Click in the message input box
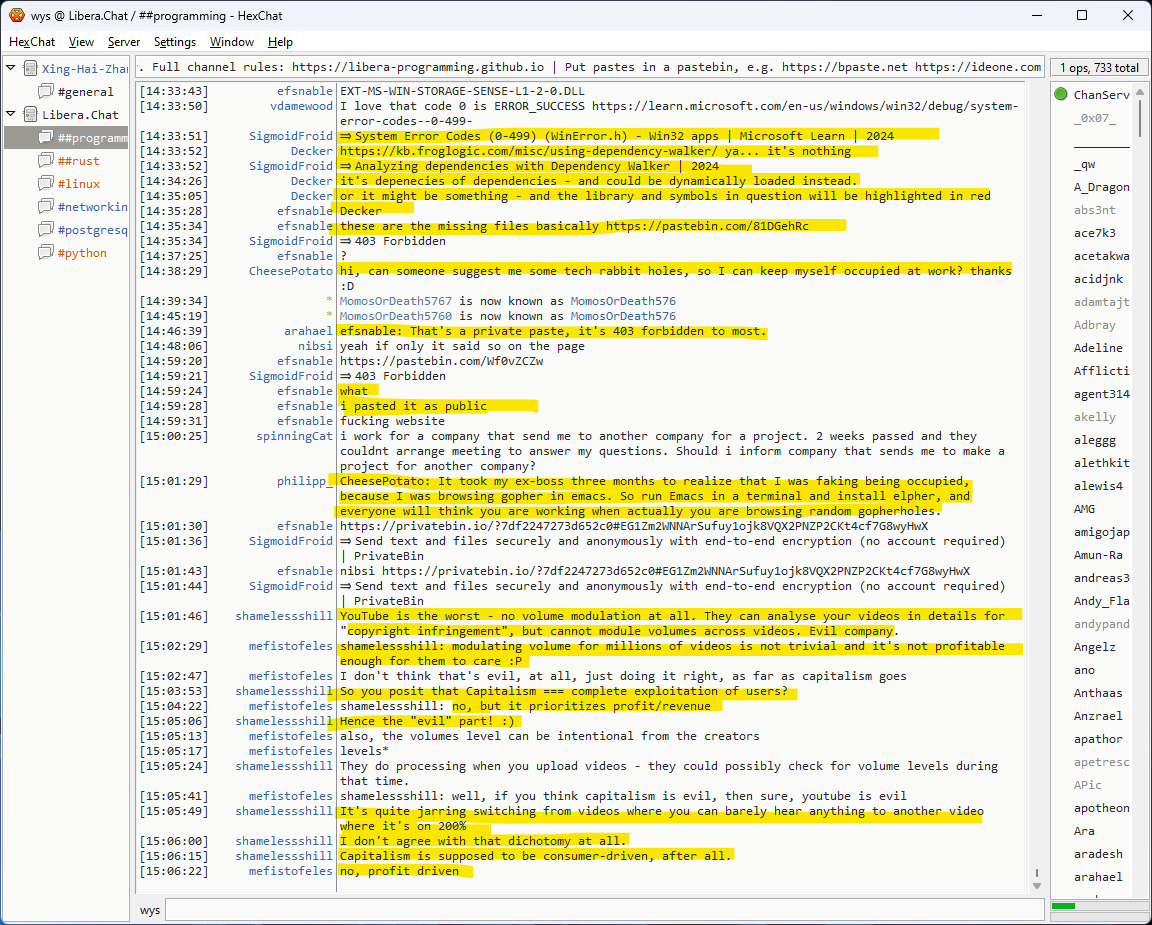The image size is (1152, 925). coord(600,910)
